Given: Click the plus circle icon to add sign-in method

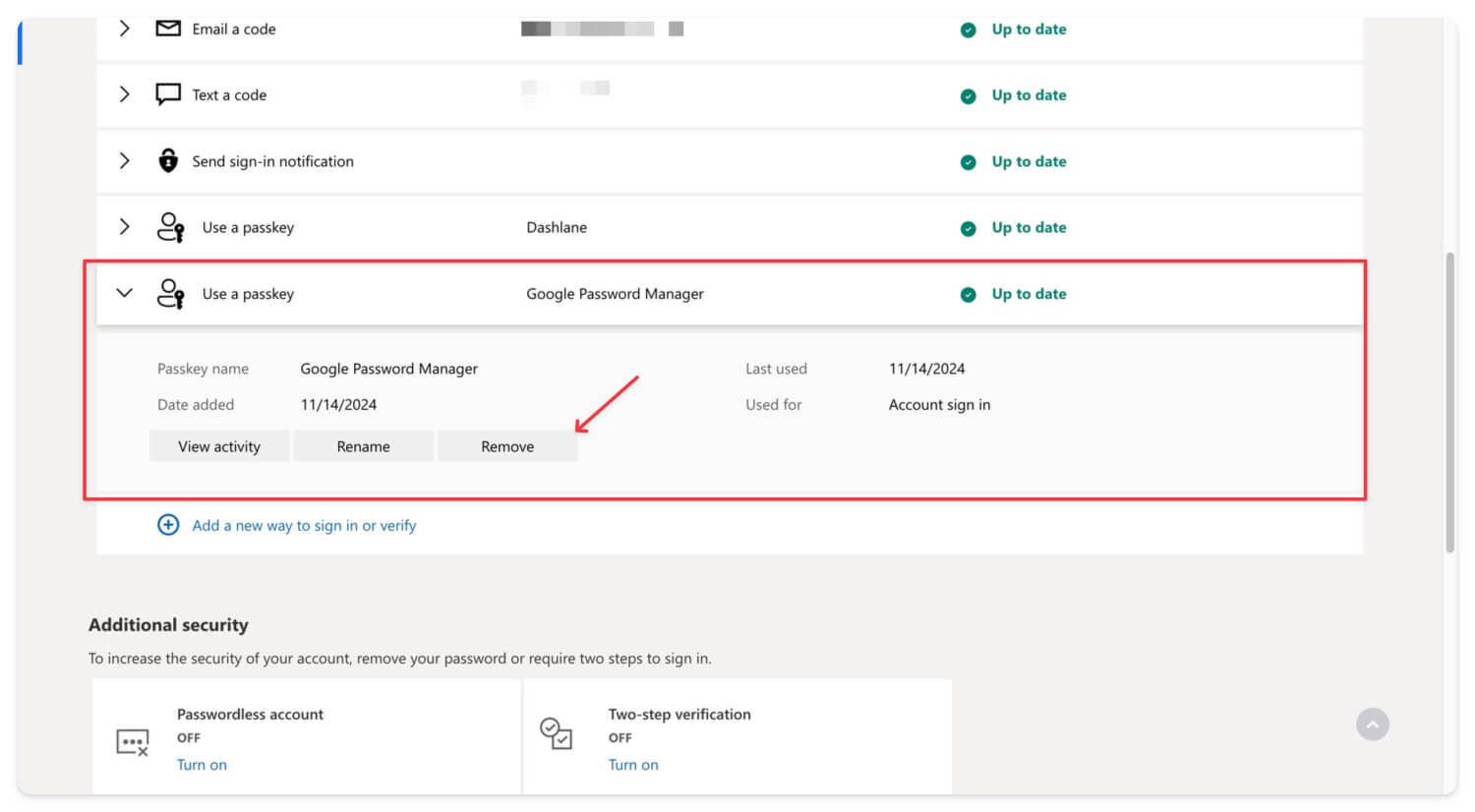Looking at the screenshot, I should (x=168, y=525).
